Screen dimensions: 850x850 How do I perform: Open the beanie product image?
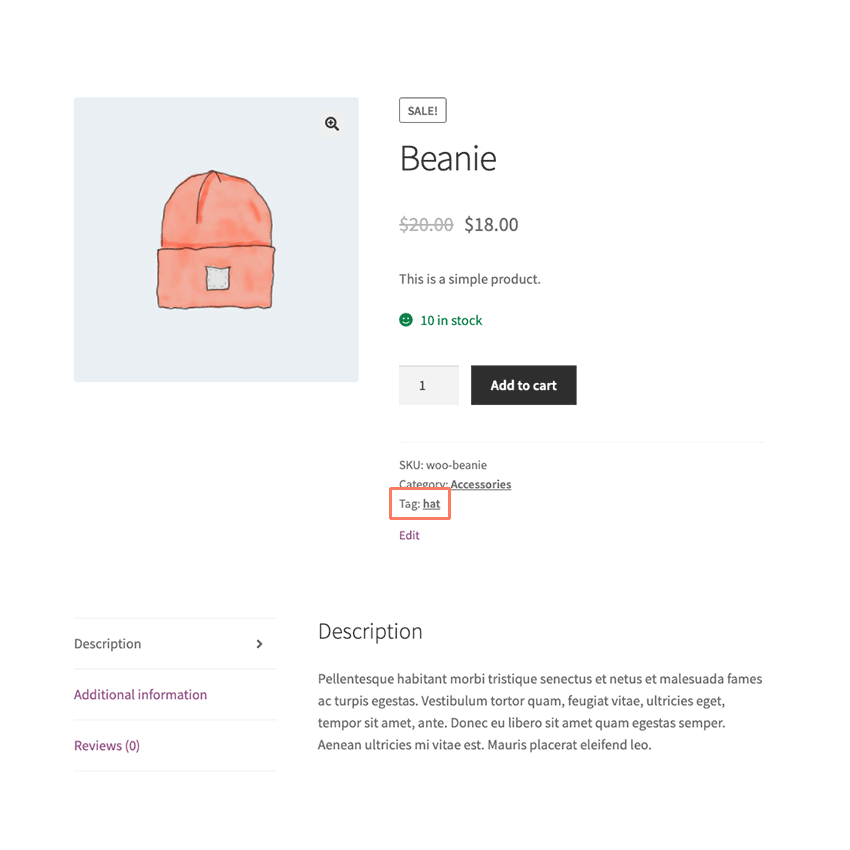coord(216,240)
